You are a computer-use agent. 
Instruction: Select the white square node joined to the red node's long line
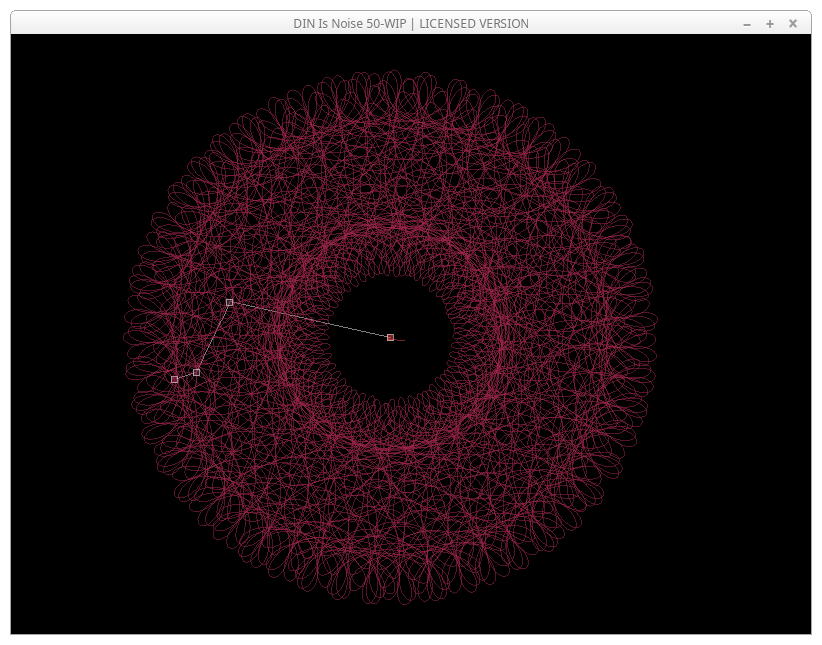(229, 302)
